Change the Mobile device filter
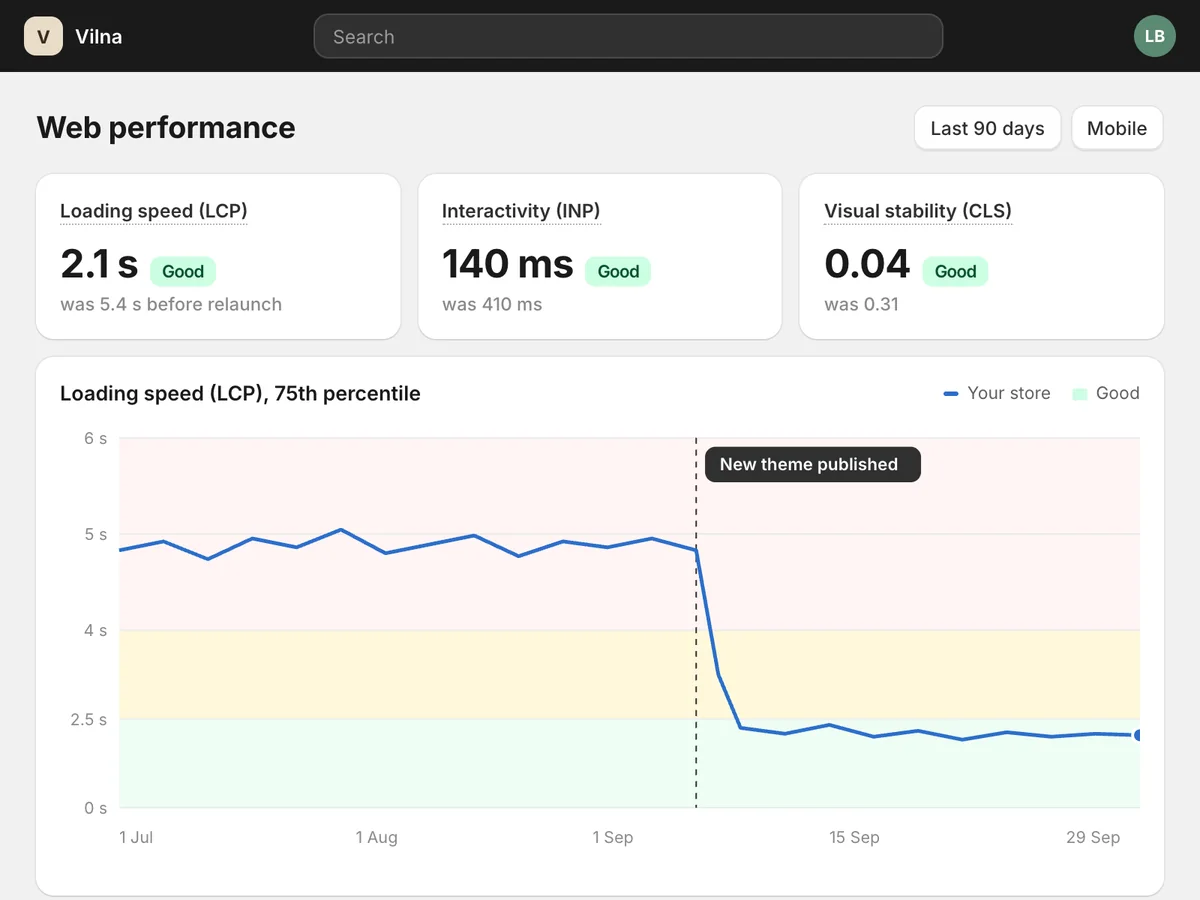This screenshot has width=1200, height=900. click(1117, 128)
